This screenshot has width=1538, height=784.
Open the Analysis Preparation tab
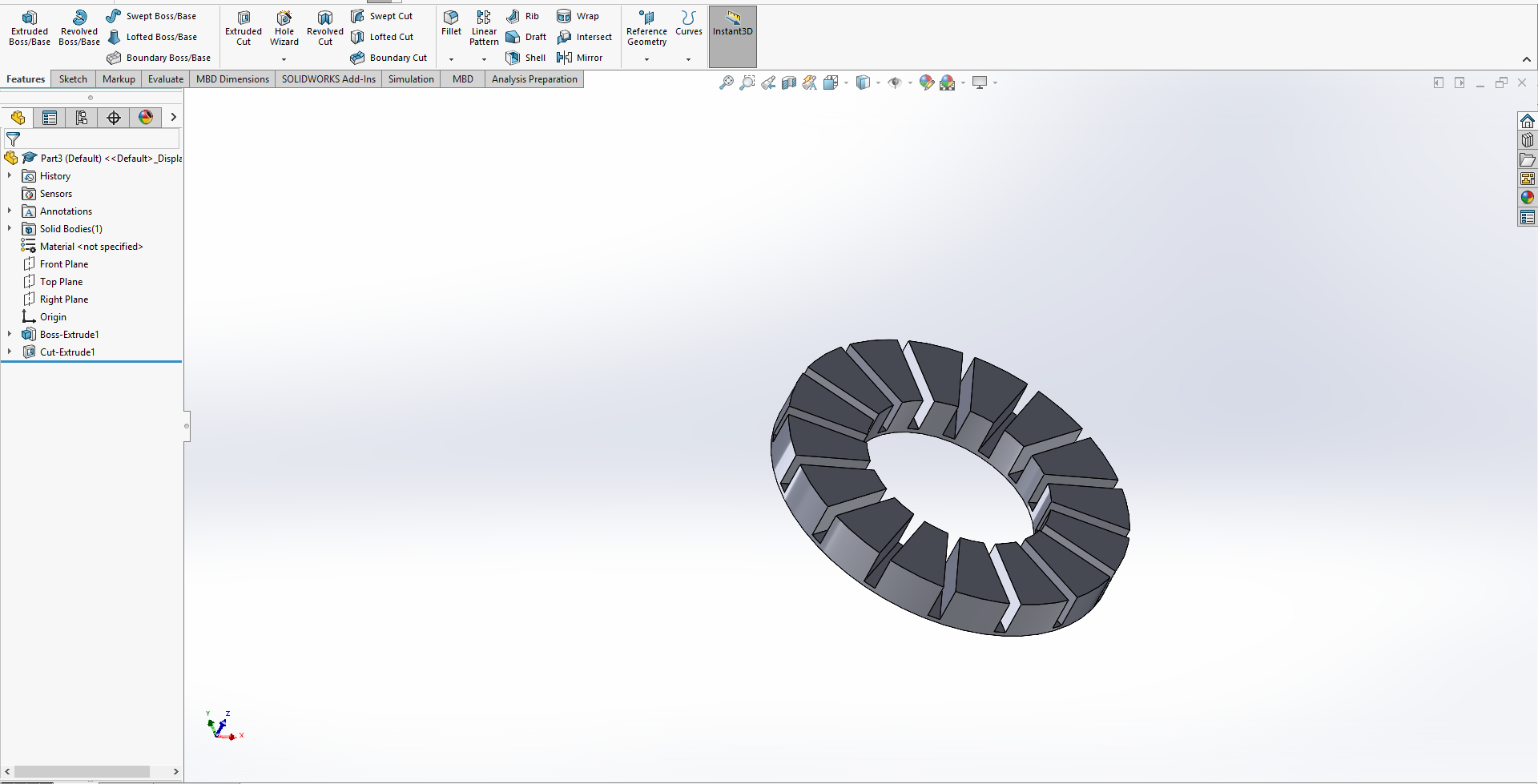click(x=534, y=79)
